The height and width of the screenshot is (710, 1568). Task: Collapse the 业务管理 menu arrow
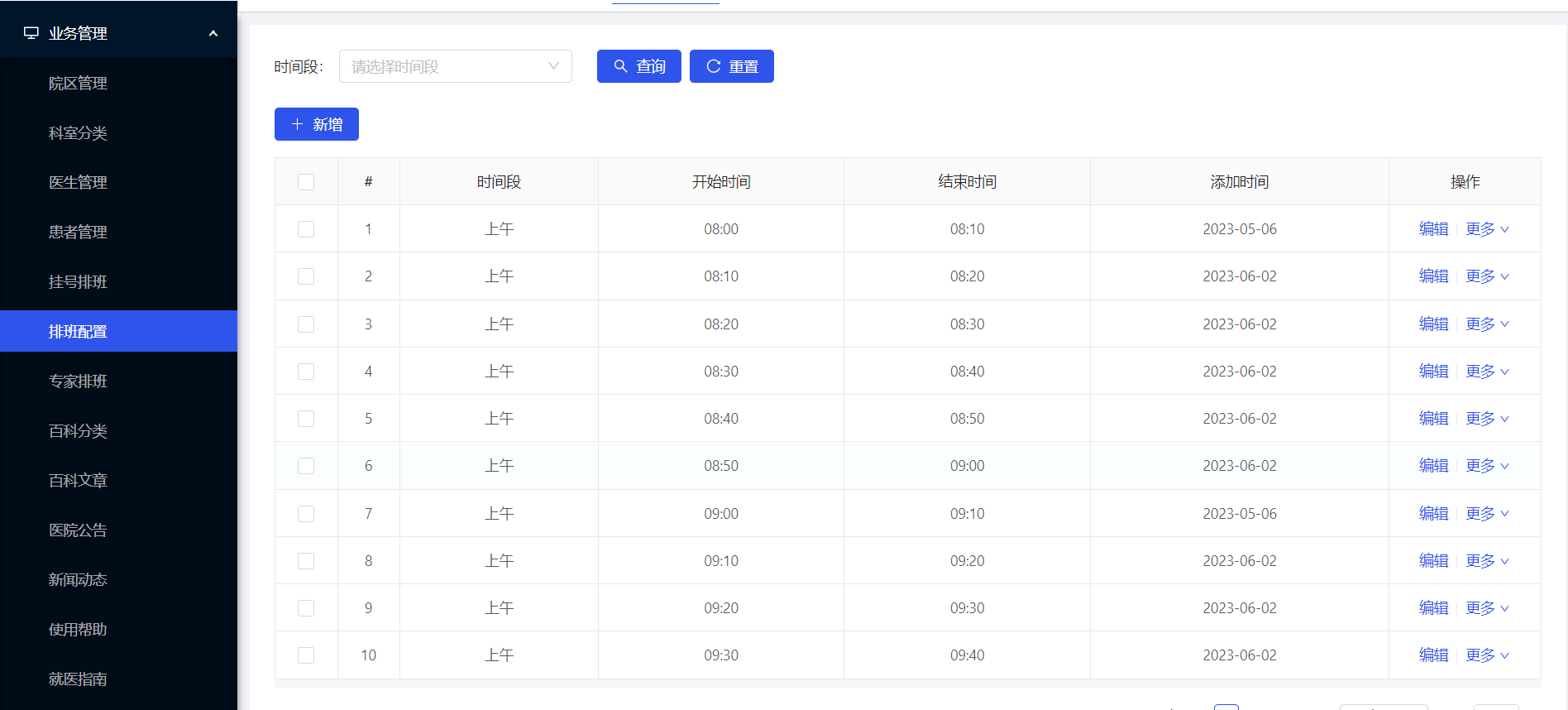click(213, 33)
